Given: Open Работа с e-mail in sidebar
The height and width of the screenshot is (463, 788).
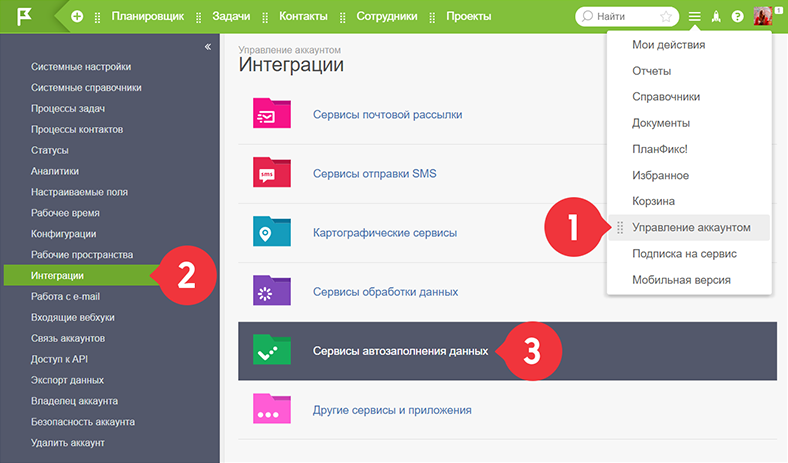Looking at the screenshot, I should [65, 297].
